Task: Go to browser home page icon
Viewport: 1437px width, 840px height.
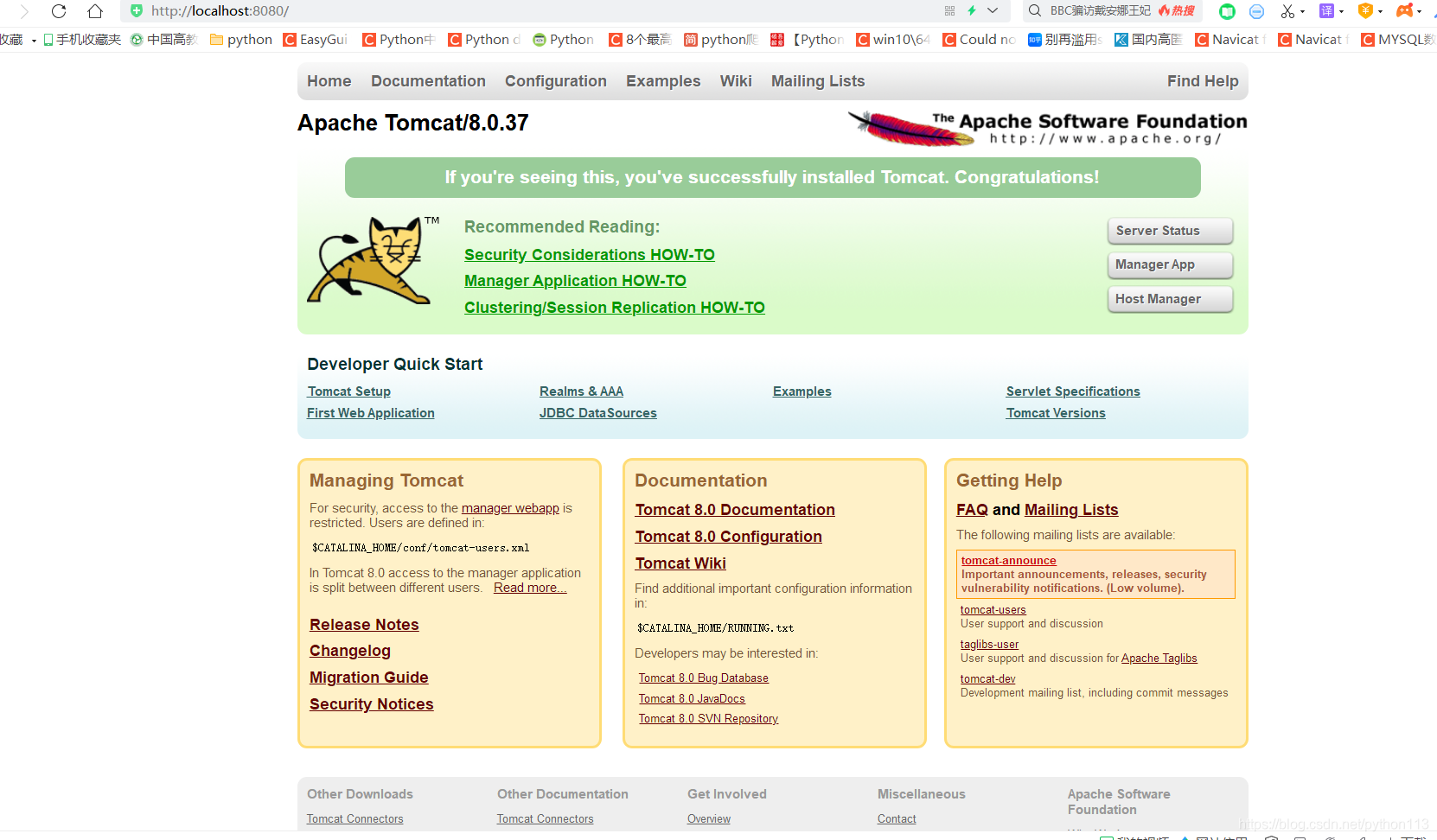Action: coord(95,11)
